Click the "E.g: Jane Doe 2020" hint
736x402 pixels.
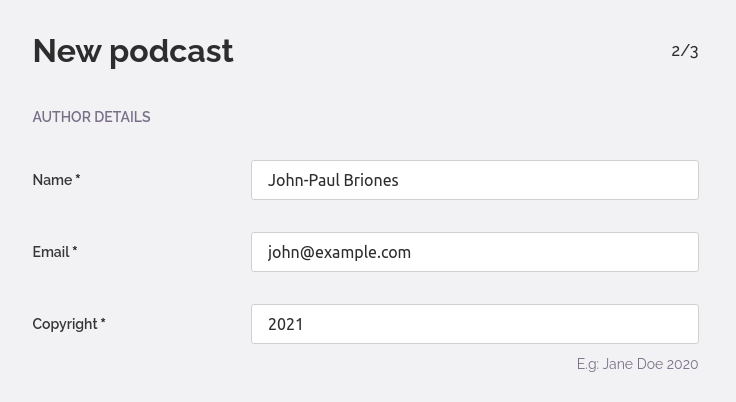click(x=637, y=364)
